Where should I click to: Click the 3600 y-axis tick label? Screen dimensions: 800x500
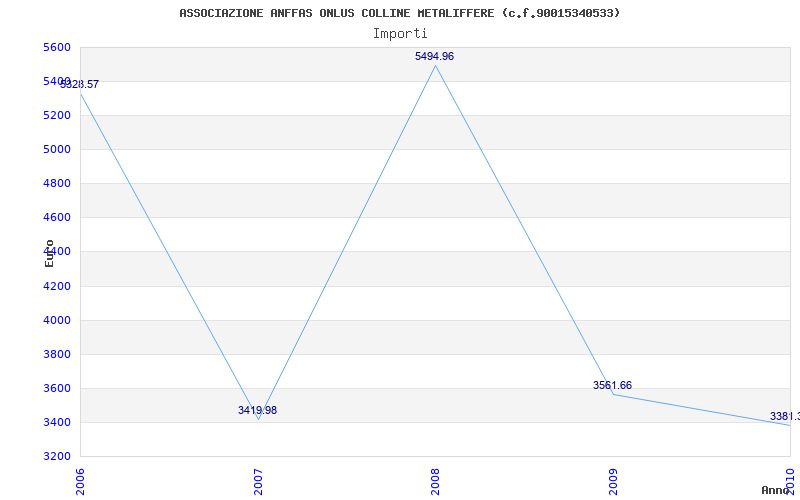click(x=57, y=388)
